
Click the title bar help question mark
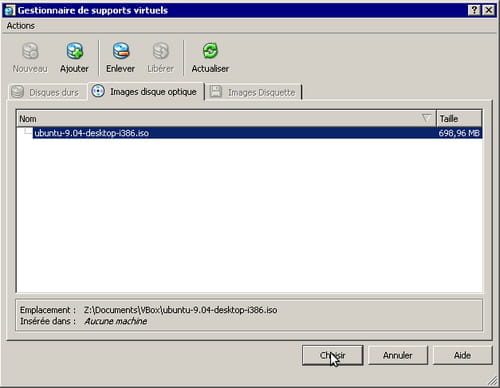(x=474, y=10)
